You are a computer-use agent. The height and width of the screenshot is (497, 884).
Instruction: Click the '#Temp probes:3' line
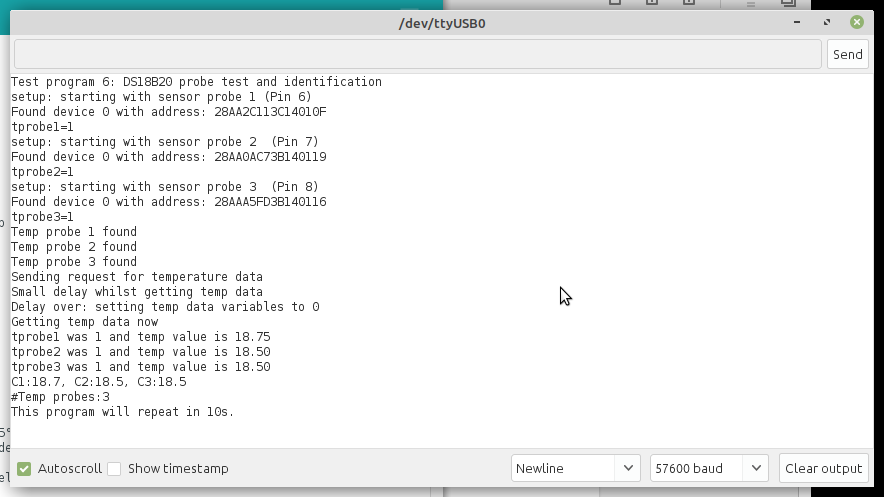(x=60, y=397)
